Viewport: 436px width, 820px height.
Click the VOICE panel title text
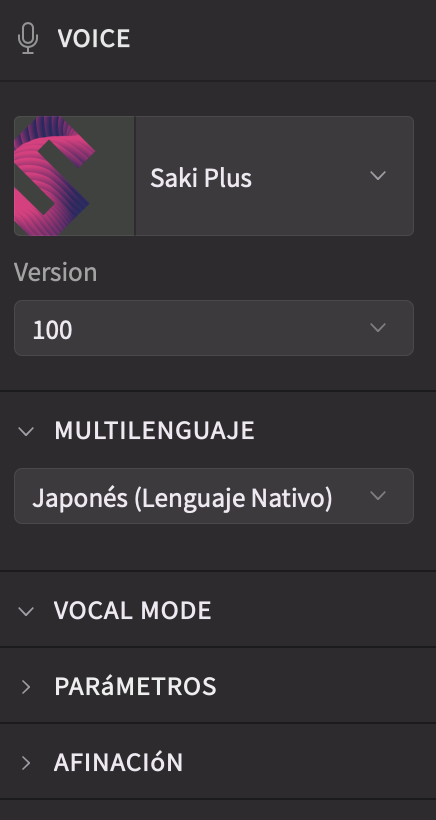94,39
